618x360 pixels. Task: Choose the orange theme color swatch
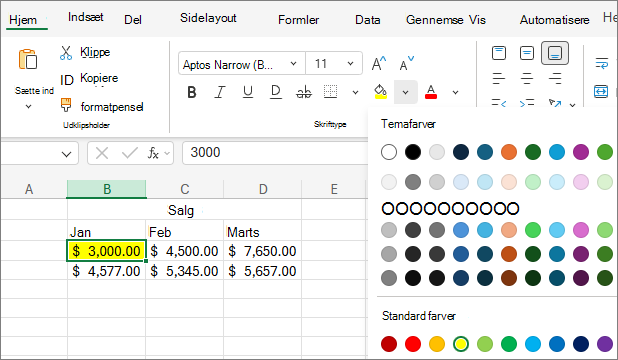pyautogui.click(x=509, y=152)
